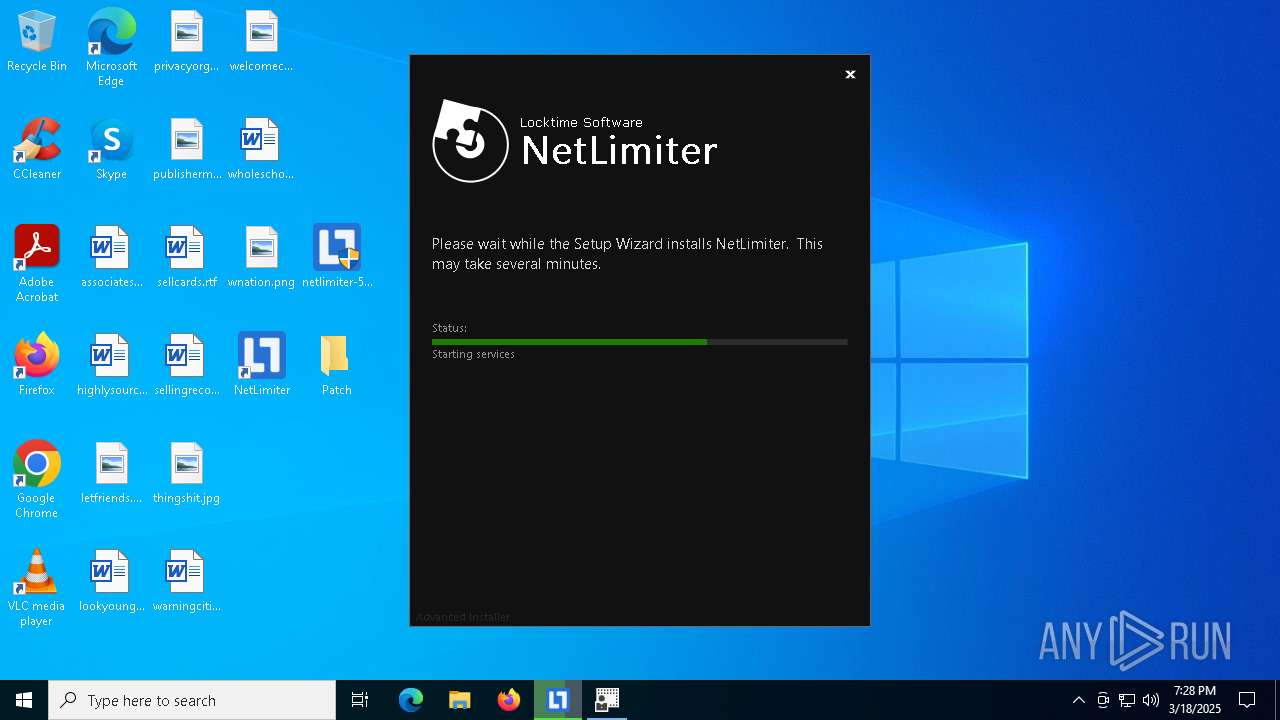Switch to NetLimiter taskbar button

[x=558, y=700]
